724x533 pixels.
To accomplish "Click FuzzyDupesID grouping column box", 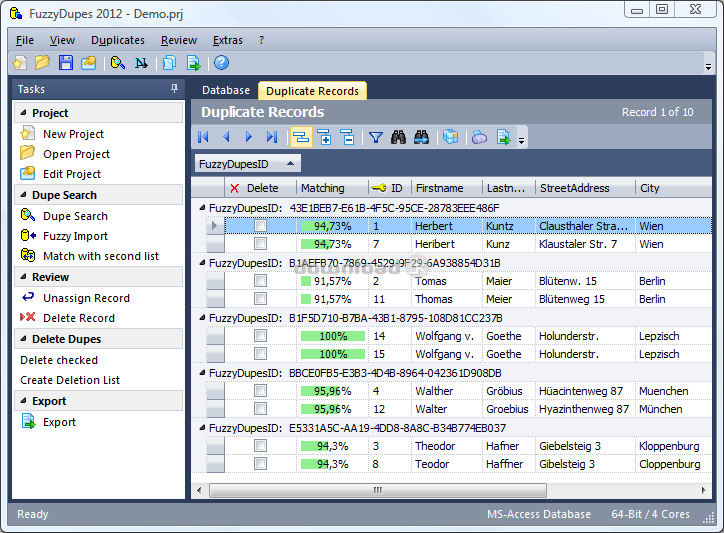I will coord(248,164).
